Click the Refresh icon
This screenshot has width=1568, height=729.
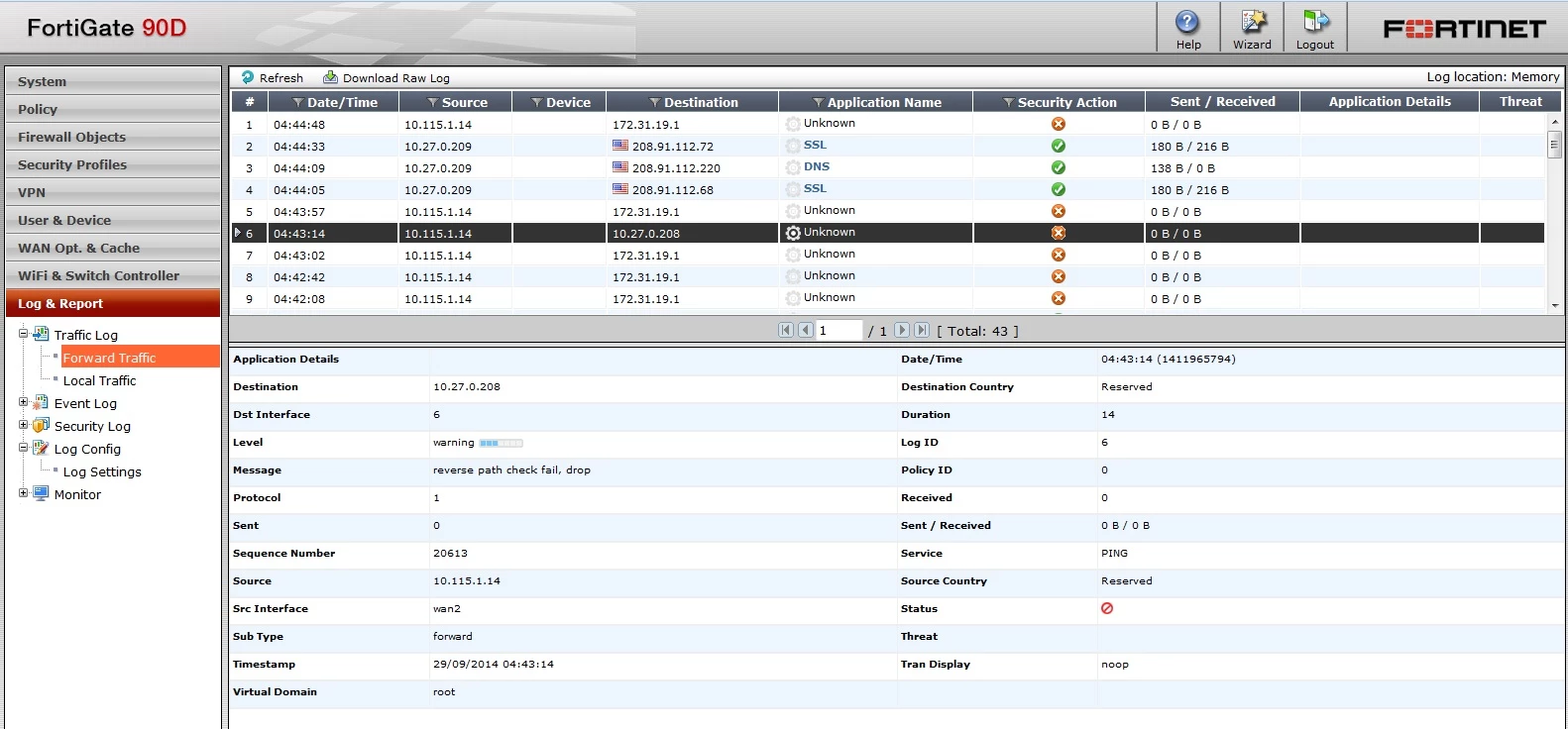pyautogui.click(x=248, y=77)
